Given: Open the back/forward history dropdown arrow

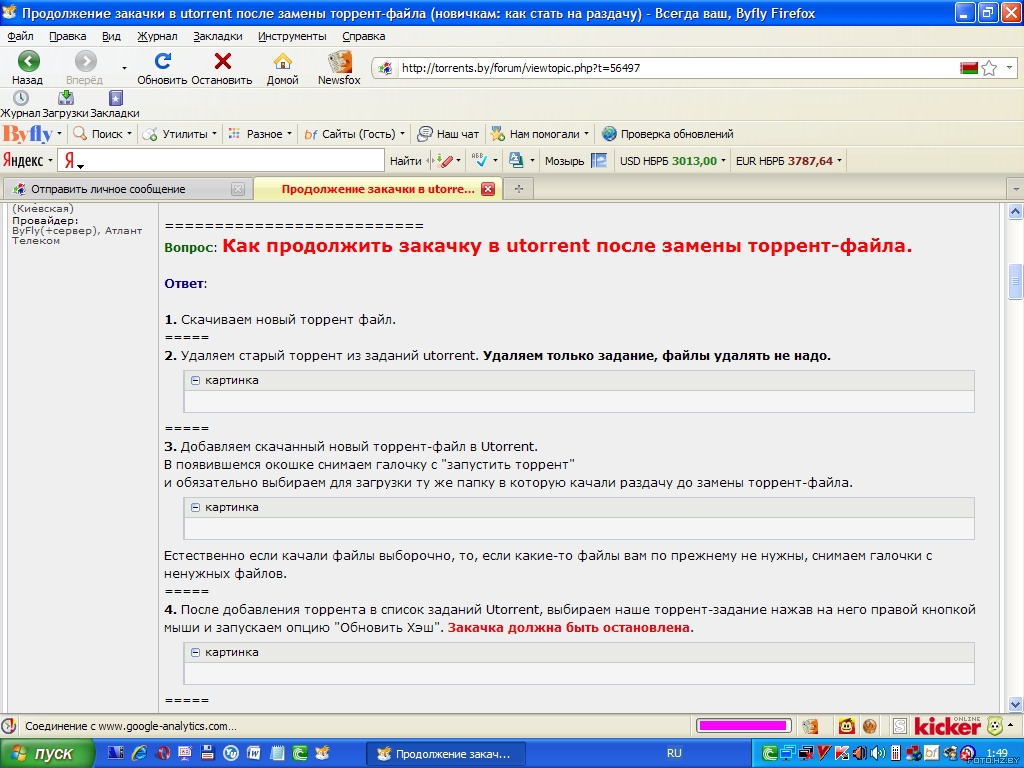Looking at the screenshot, I should coord(124,68).
